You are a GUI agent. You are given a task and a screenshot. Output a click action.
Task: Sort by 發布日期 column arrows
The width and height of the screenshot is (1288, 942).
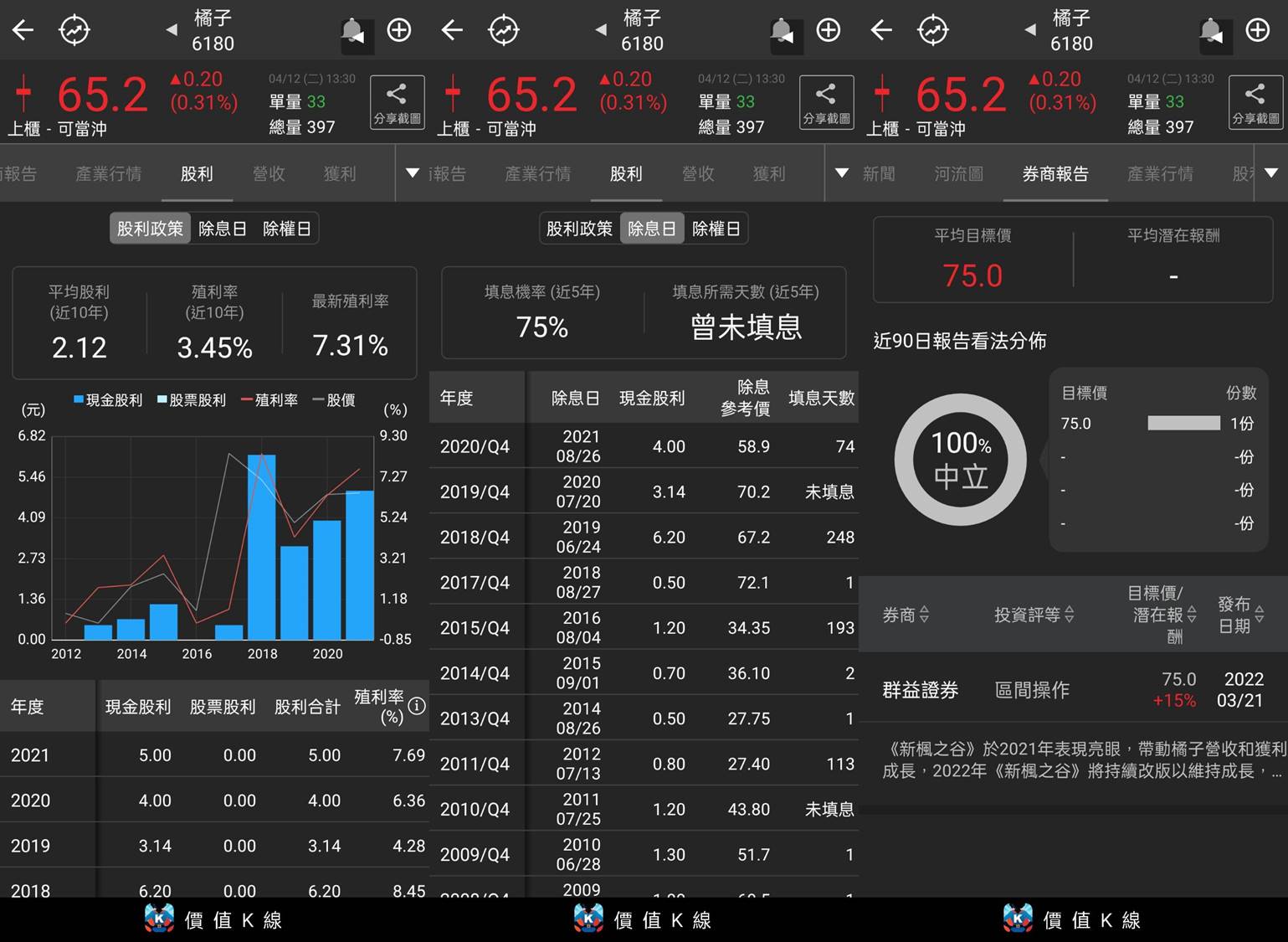1260,615
